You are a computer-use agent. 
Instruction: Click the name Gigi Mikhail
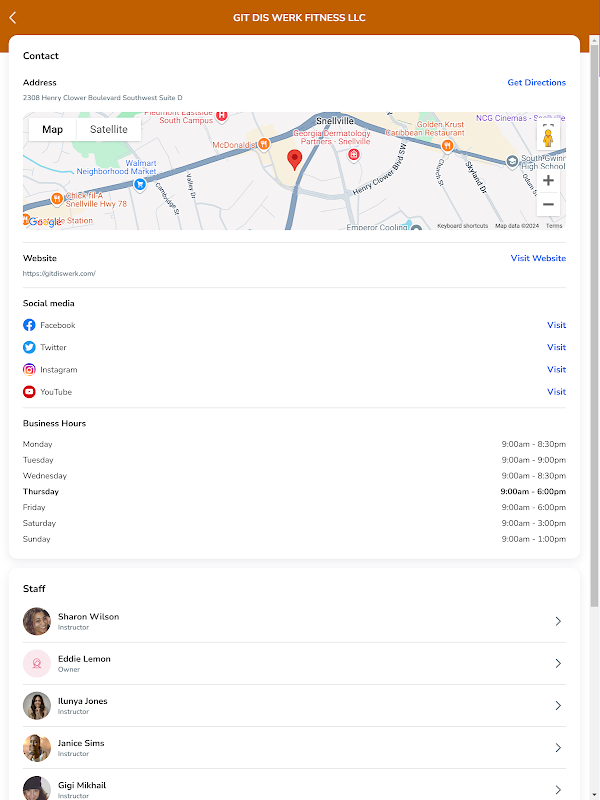click(82, 786)
